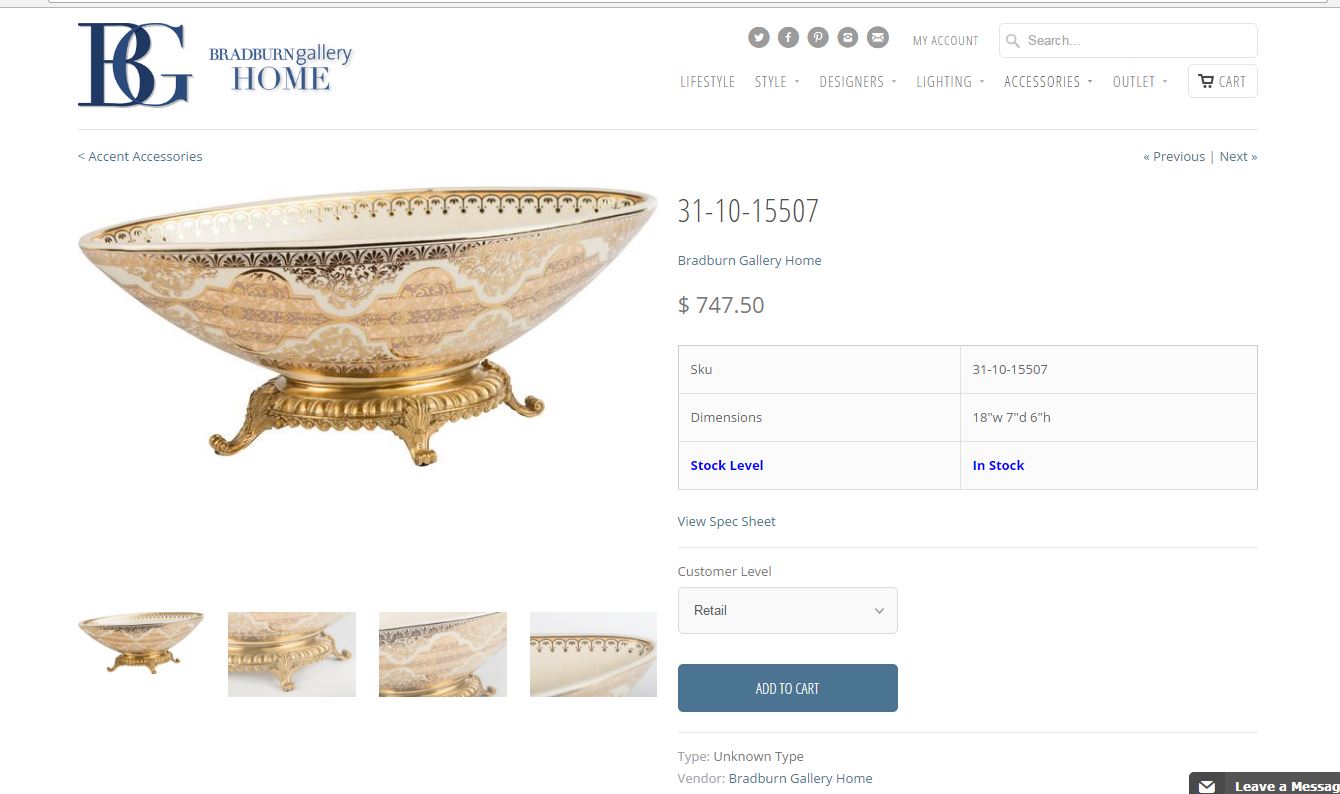This screenshot has height=794, width=1340.
Task: Expand the Lighting menu
Action: pyautogui.click(x=950, y=82)
